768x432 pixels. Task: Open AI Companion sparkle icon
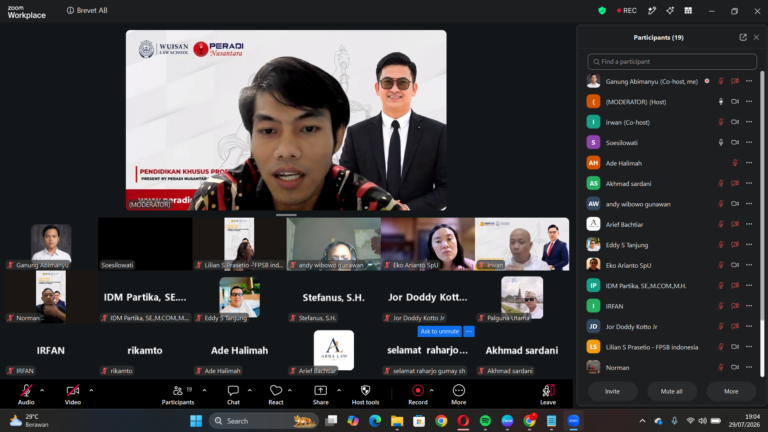(x=670, y=10)
